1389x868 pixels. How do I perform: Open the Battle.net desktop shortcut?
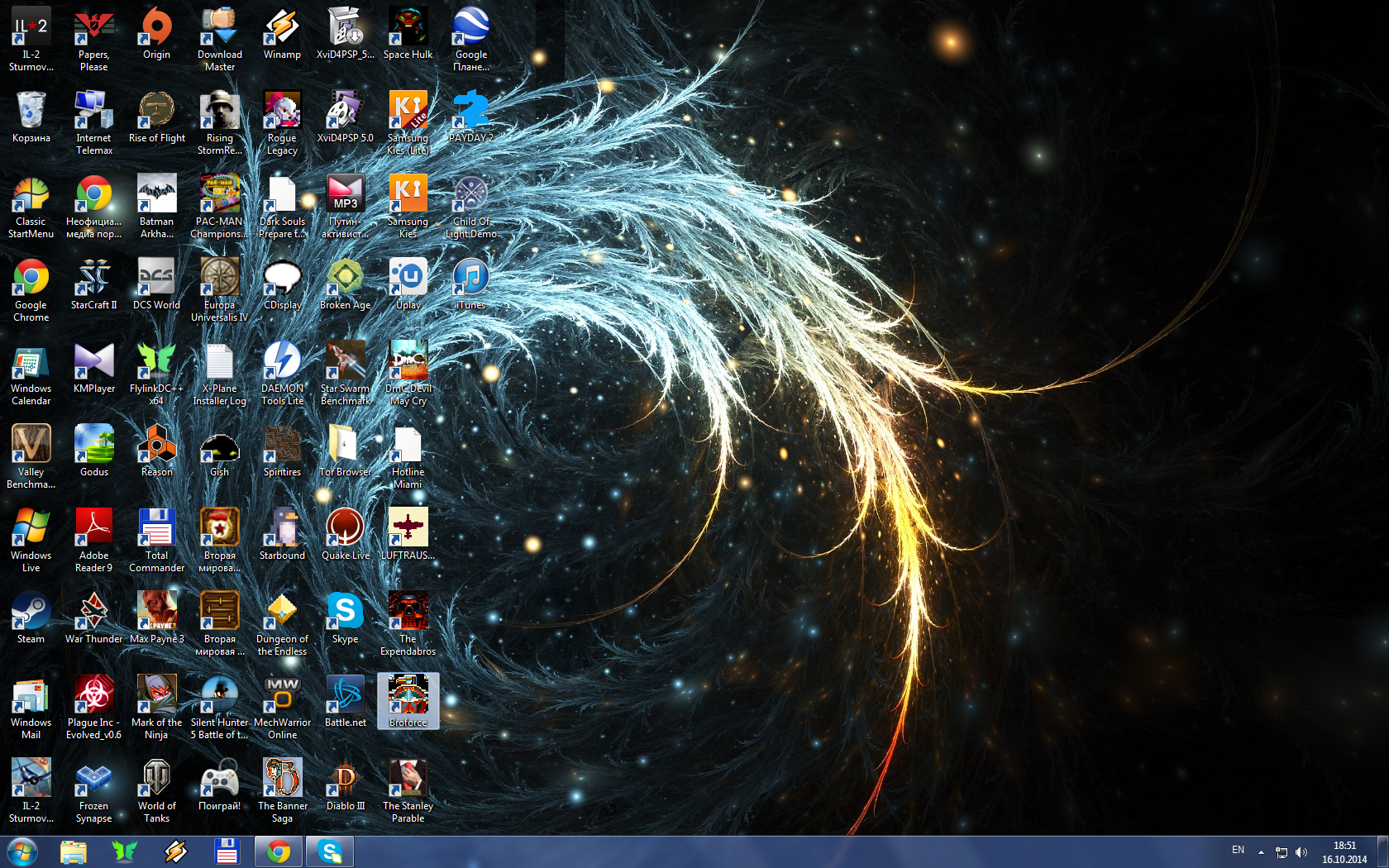[345, 702]
